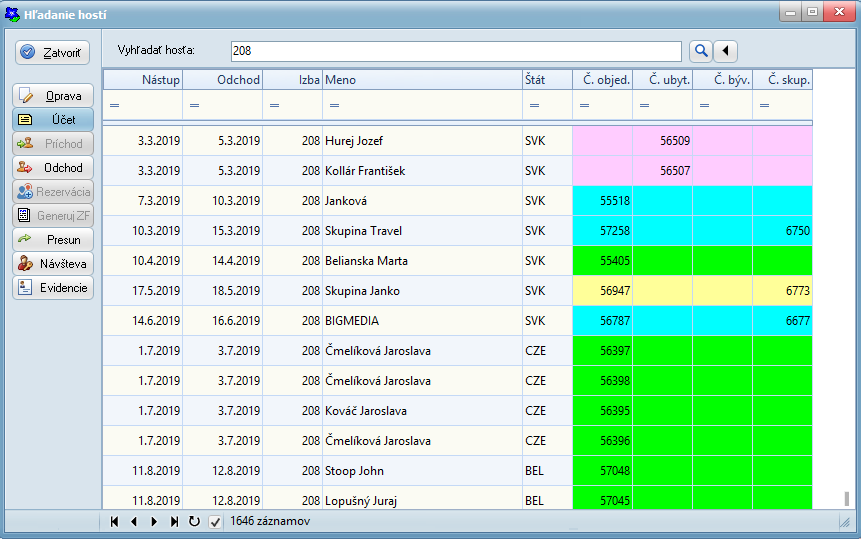The image size is (861, 539).
Task: Open Účet for the guest
Action: (x=53, y=120)
